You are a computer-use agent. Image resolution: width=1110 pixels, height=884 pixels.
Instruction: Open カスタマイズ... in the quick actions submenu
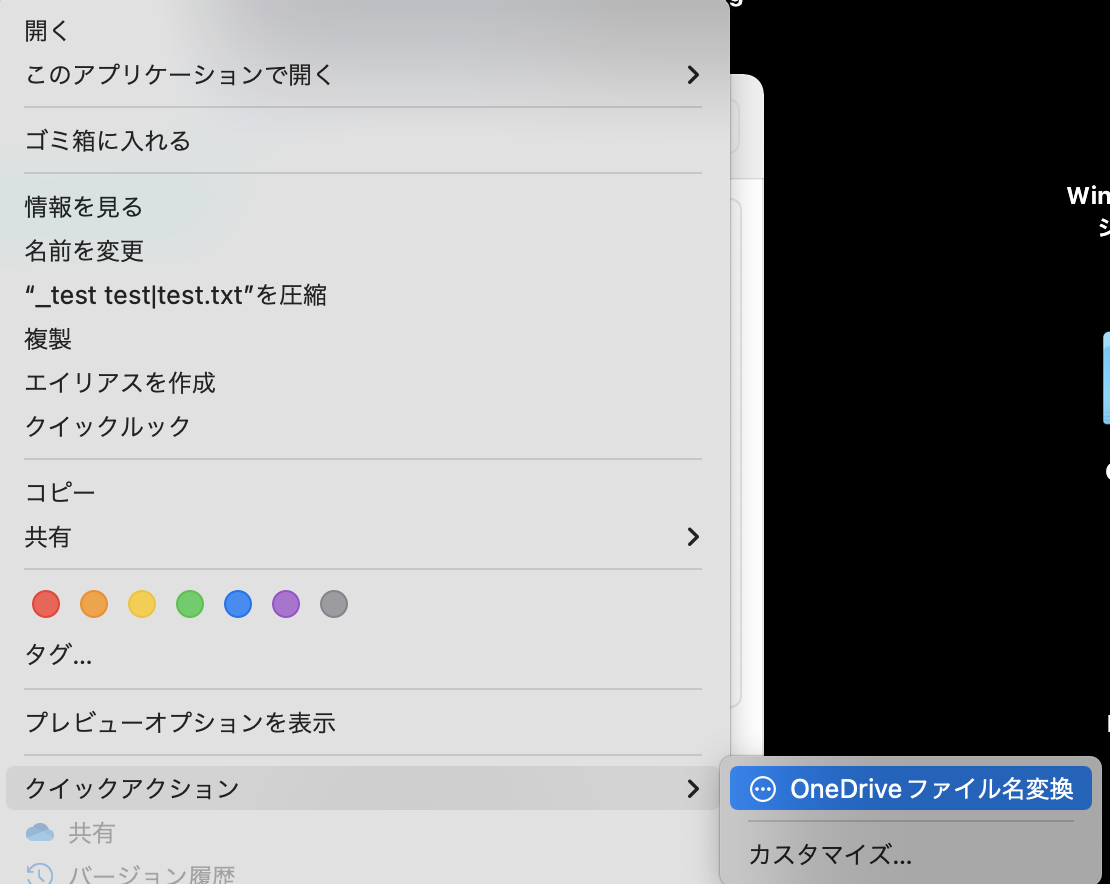(x=830, y=854)
